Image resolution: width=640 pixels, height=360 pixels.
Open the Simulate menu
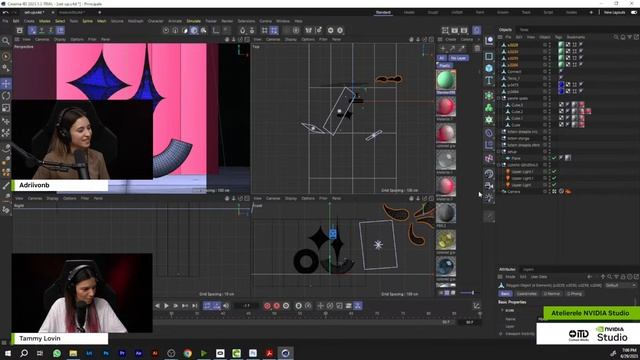(x=193, y=21)
